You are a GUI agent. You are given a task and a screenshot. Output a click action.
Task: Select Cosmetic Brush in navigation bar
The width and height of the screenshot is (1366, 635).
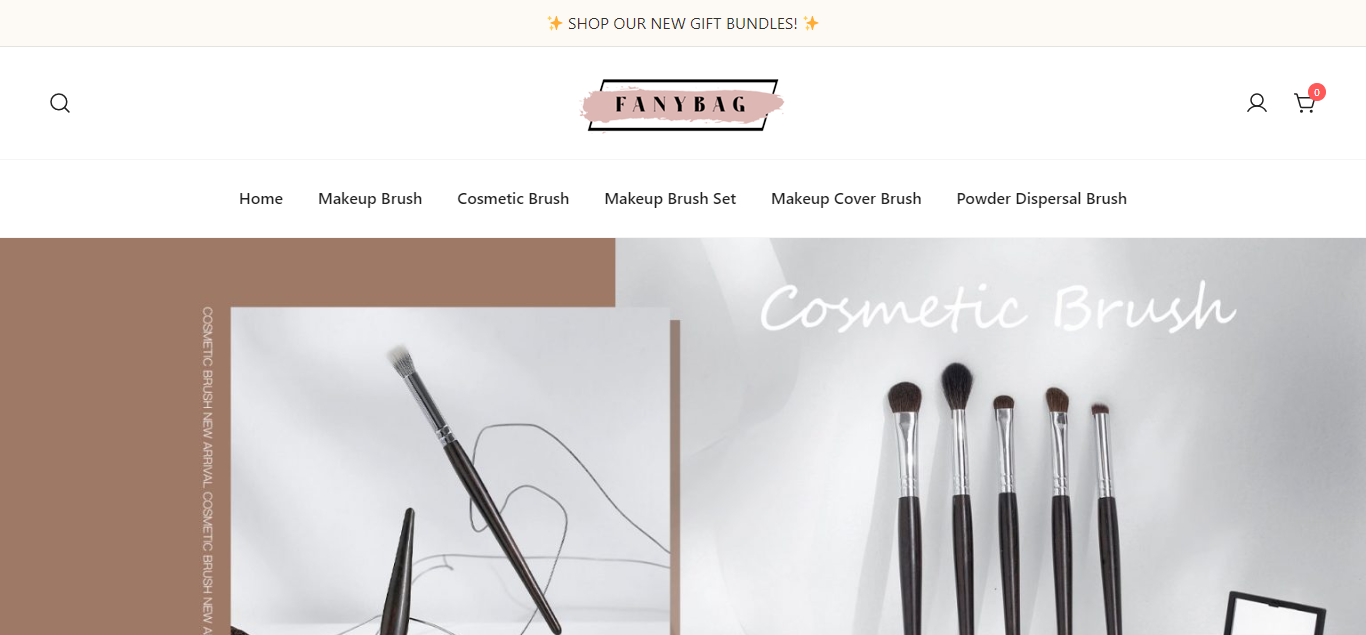tap(513, 199)
